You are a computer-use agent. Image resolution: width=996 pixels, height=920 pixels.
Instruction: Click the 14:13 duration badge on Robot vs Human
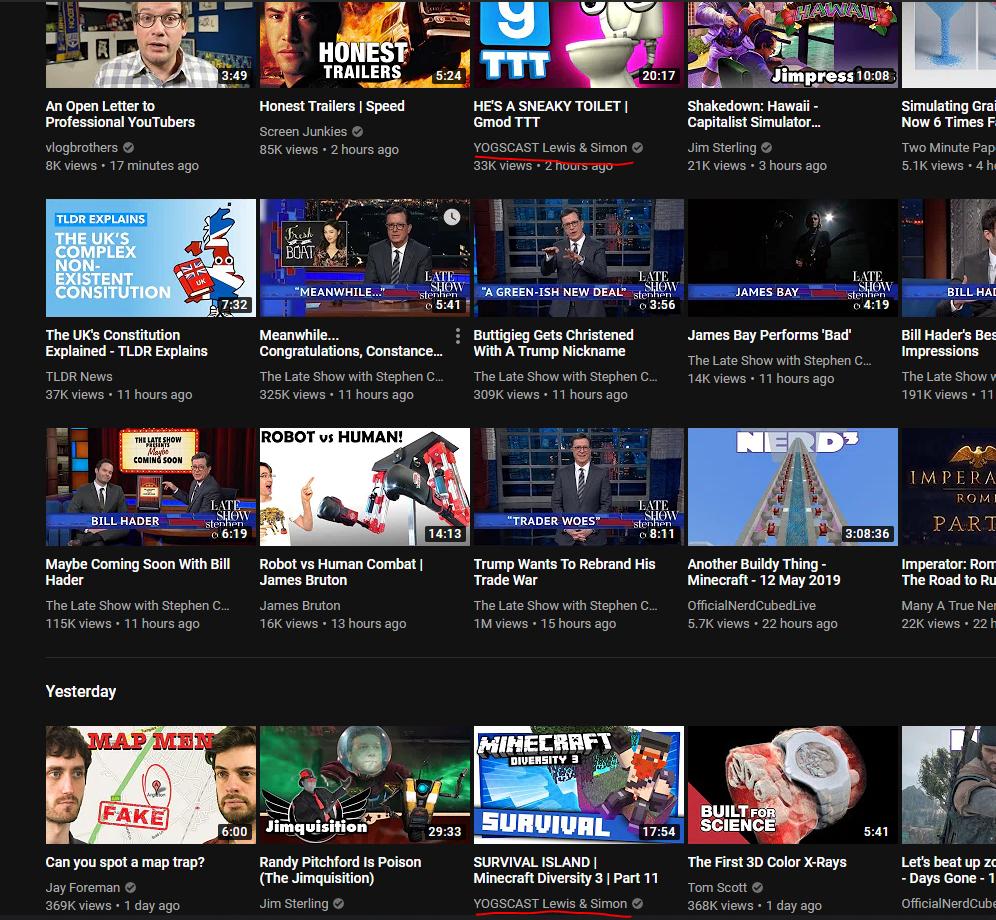tap(445, 534)
